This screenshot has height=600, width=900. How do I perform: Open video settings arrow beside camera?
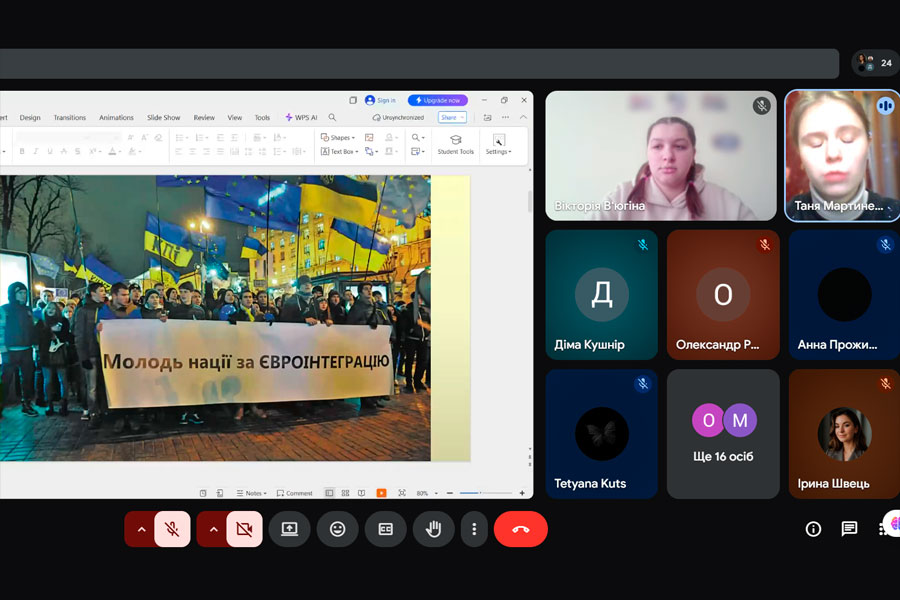(x=213, y=529)
